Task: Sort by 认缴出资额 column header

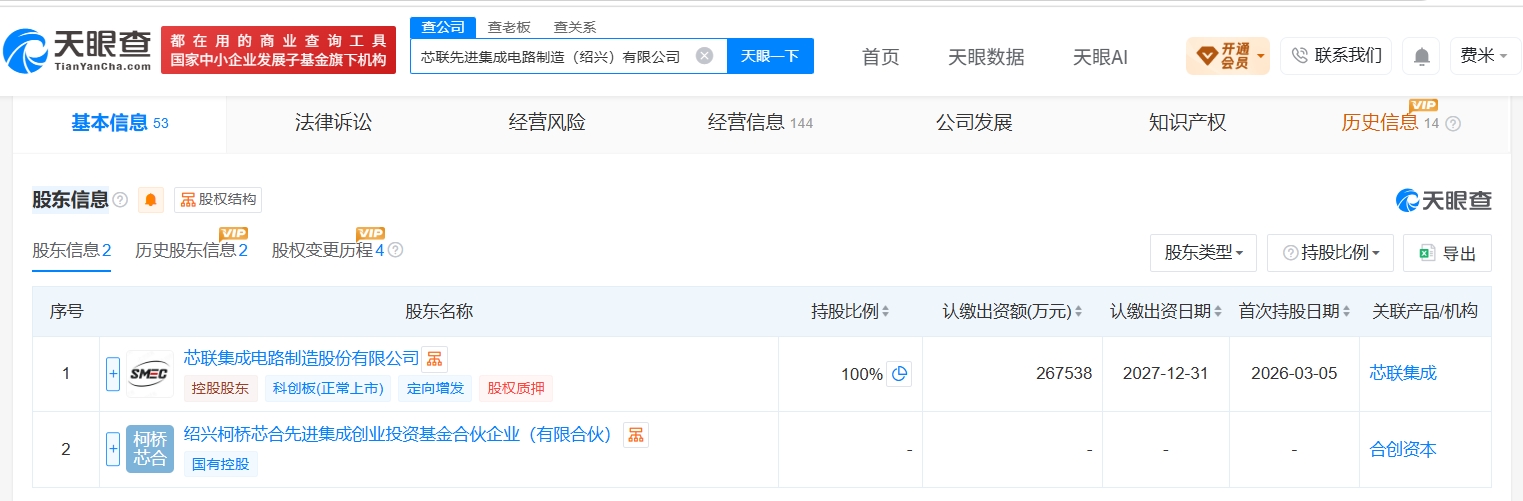Action: point(1013,312)
